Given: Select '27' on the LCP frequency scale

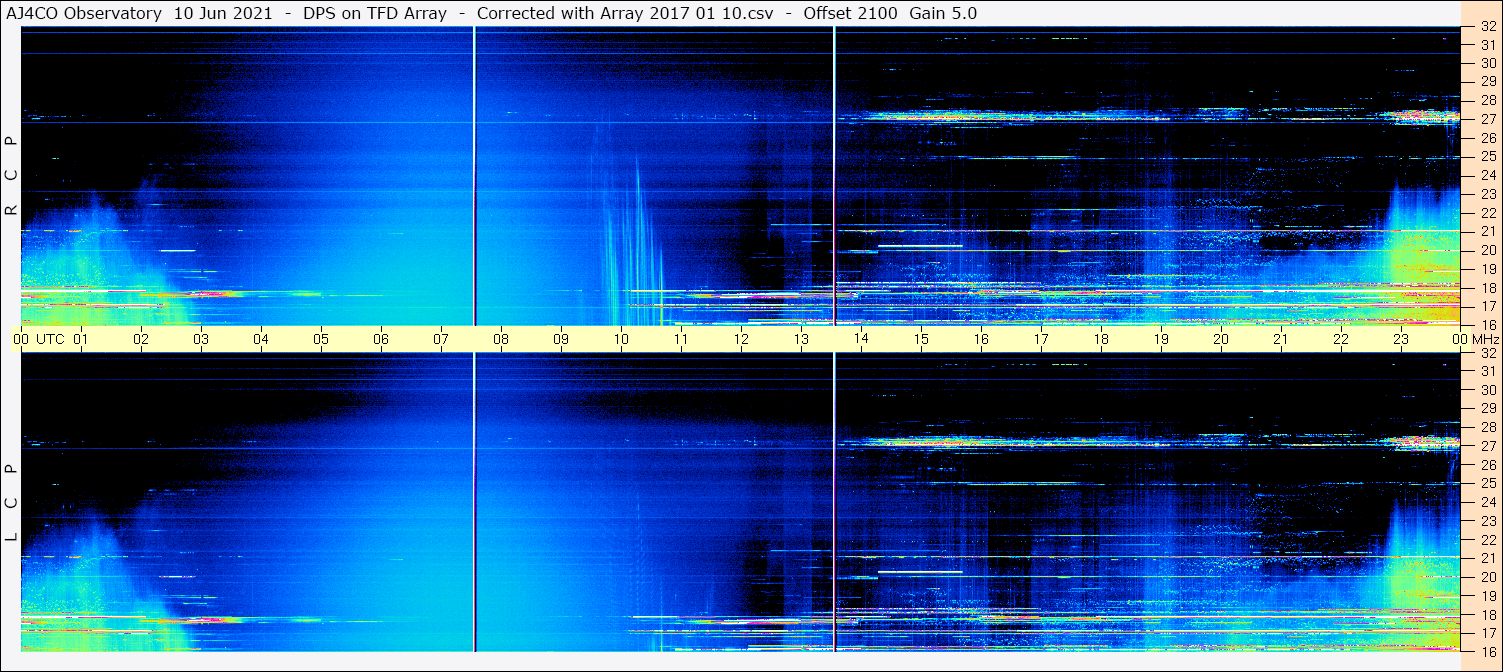Looking at the screenshot, I should pyautogui.click(x=1487, y=447).
